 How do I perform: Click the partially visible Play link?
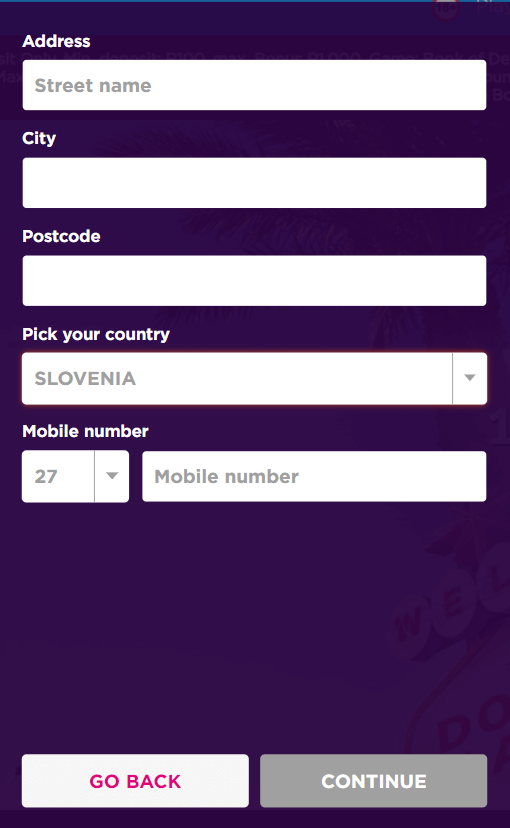click(493, 7)
